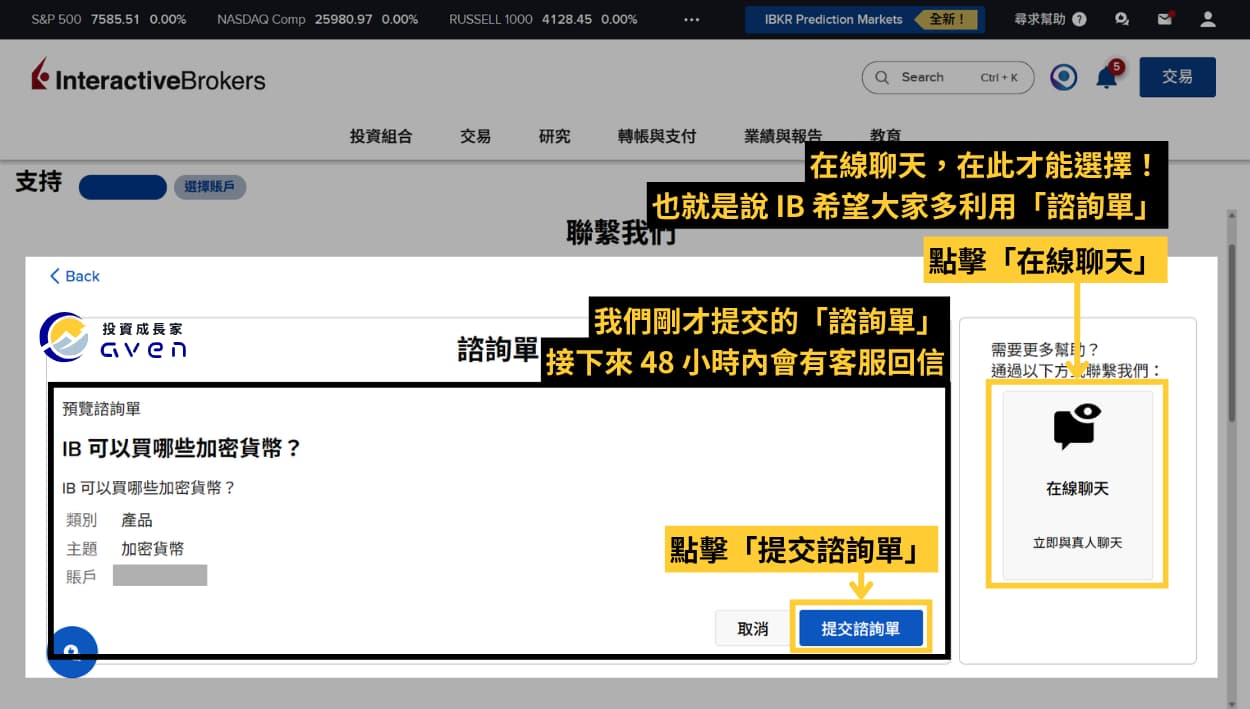Open the notifications bell icon
Screen dimensions: 1250x709
point(1106,77)
